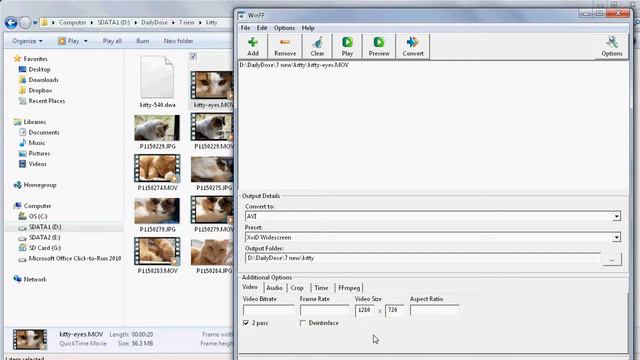Enable the Deinterlace checkbox
Viewport: 640px width, 360px height.
[x=303, y=323]
